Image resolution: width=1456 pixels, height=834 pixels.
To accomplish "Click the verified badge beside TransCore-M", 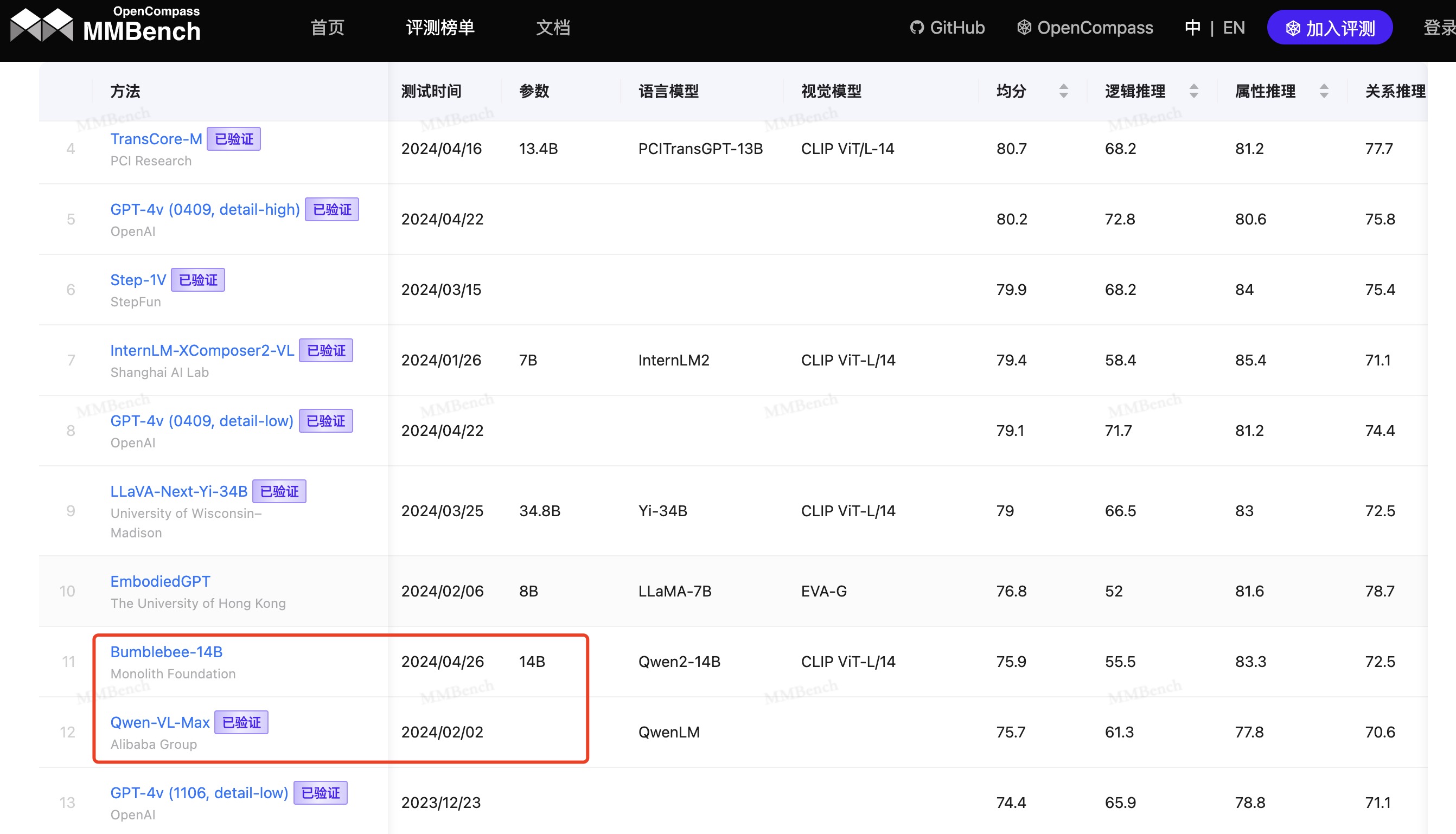I will point(233,139).
